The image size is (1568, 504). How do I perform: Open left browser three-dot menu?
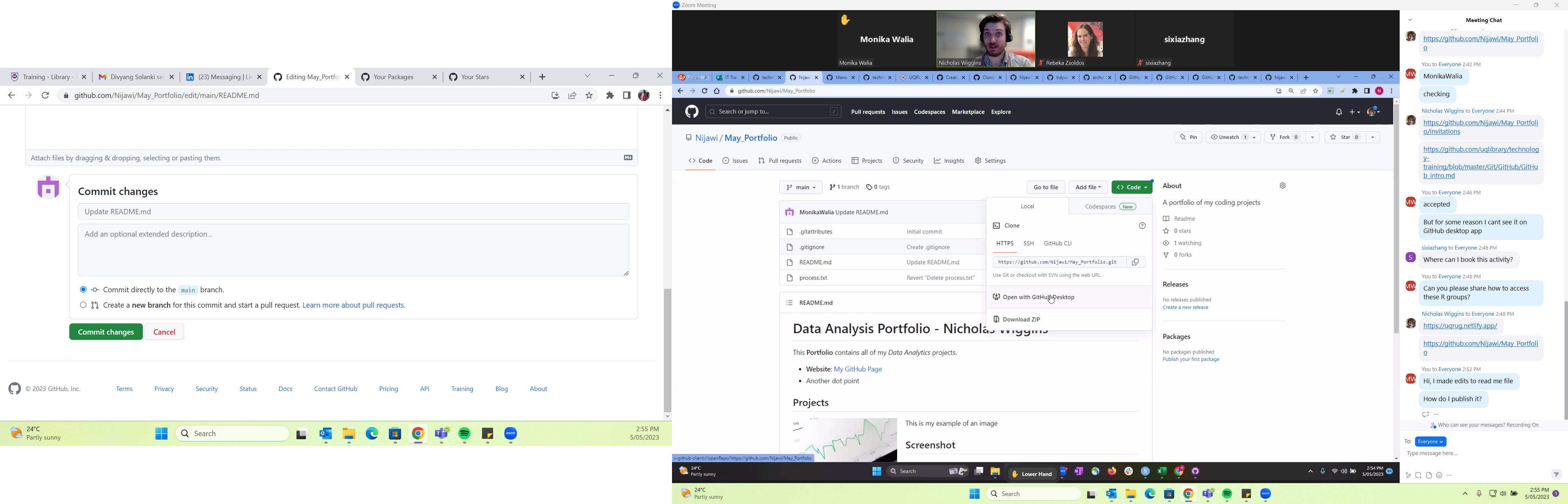[x=660, y=96]
